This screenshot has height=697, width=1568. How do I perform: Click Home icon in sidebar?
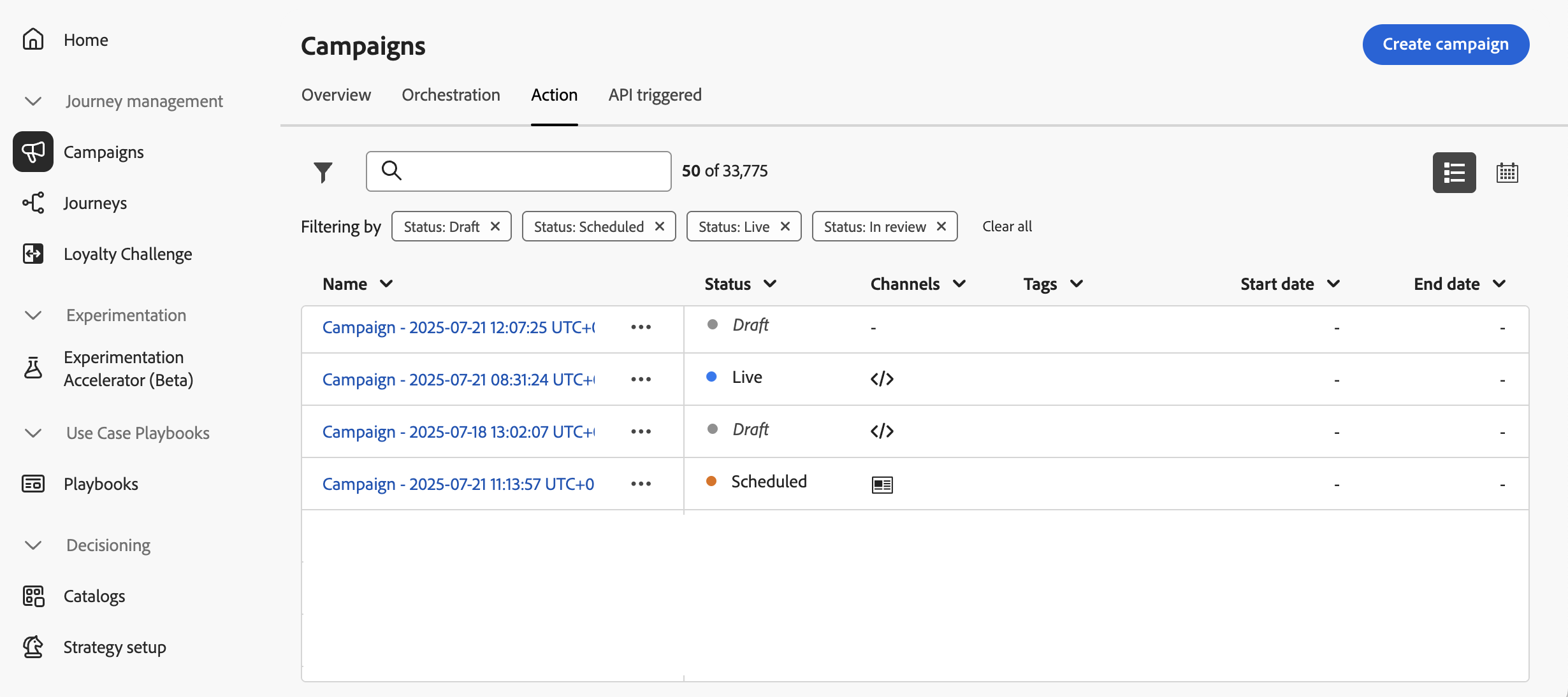(x=33, y=40)
